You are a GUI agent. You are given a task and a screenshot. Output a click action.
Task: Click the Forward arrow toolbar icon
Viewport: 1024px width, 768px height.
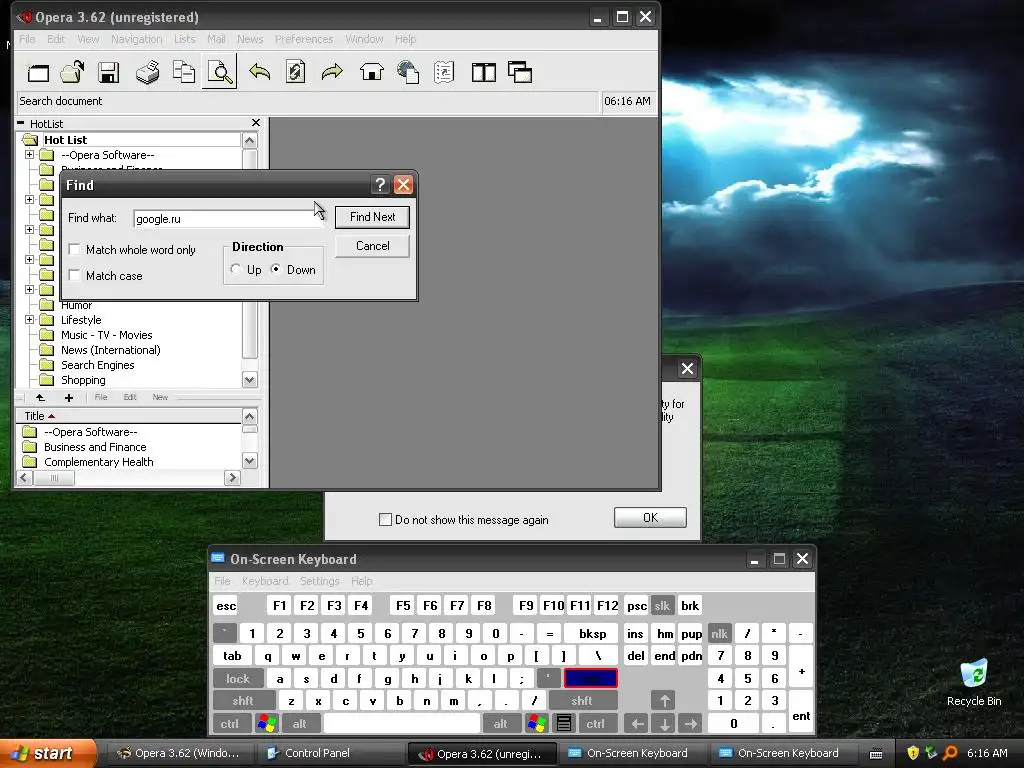[x=332, y=72]
